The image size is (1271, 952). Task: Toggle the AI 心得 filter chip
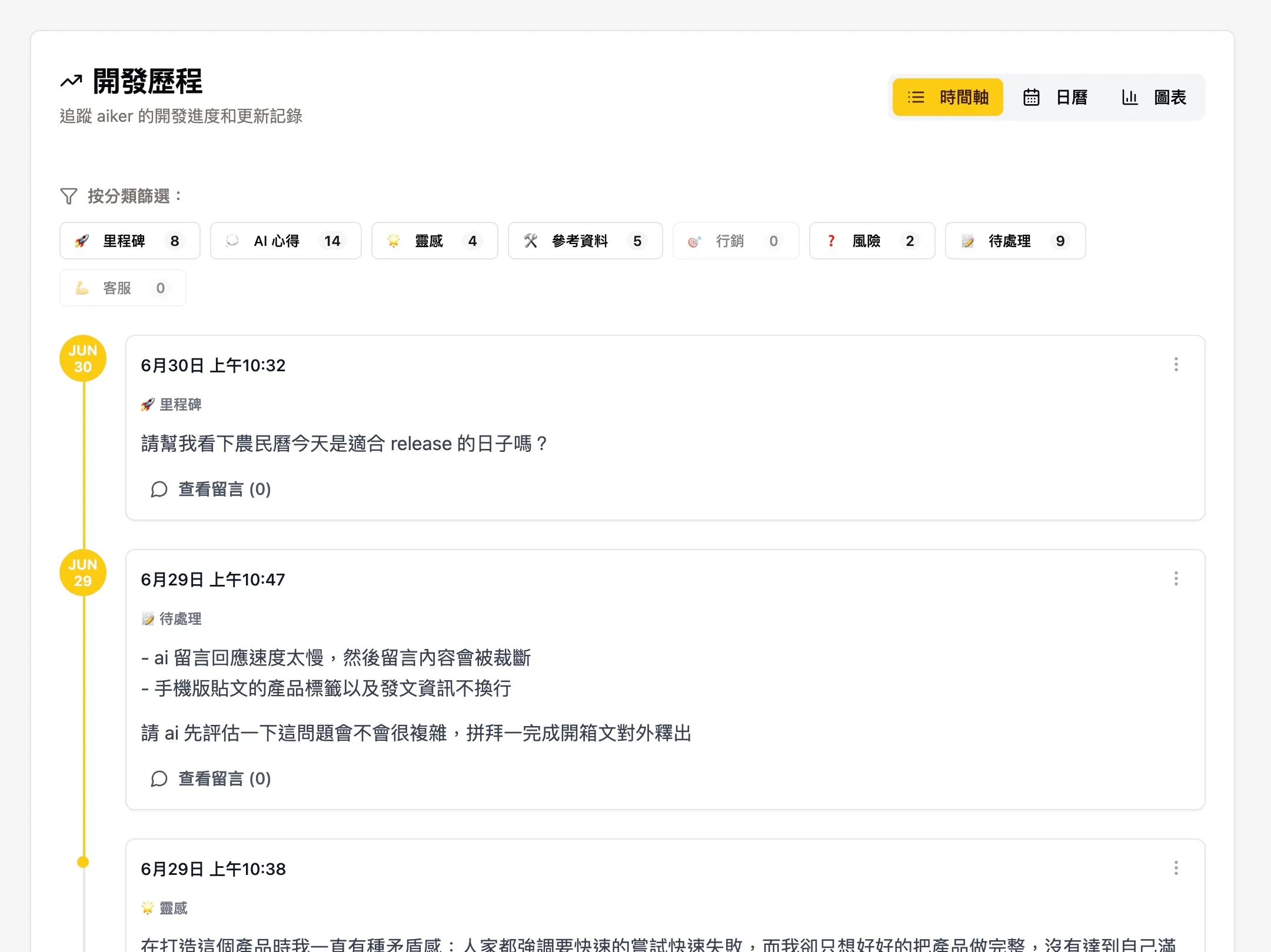[x=285, y=241]
